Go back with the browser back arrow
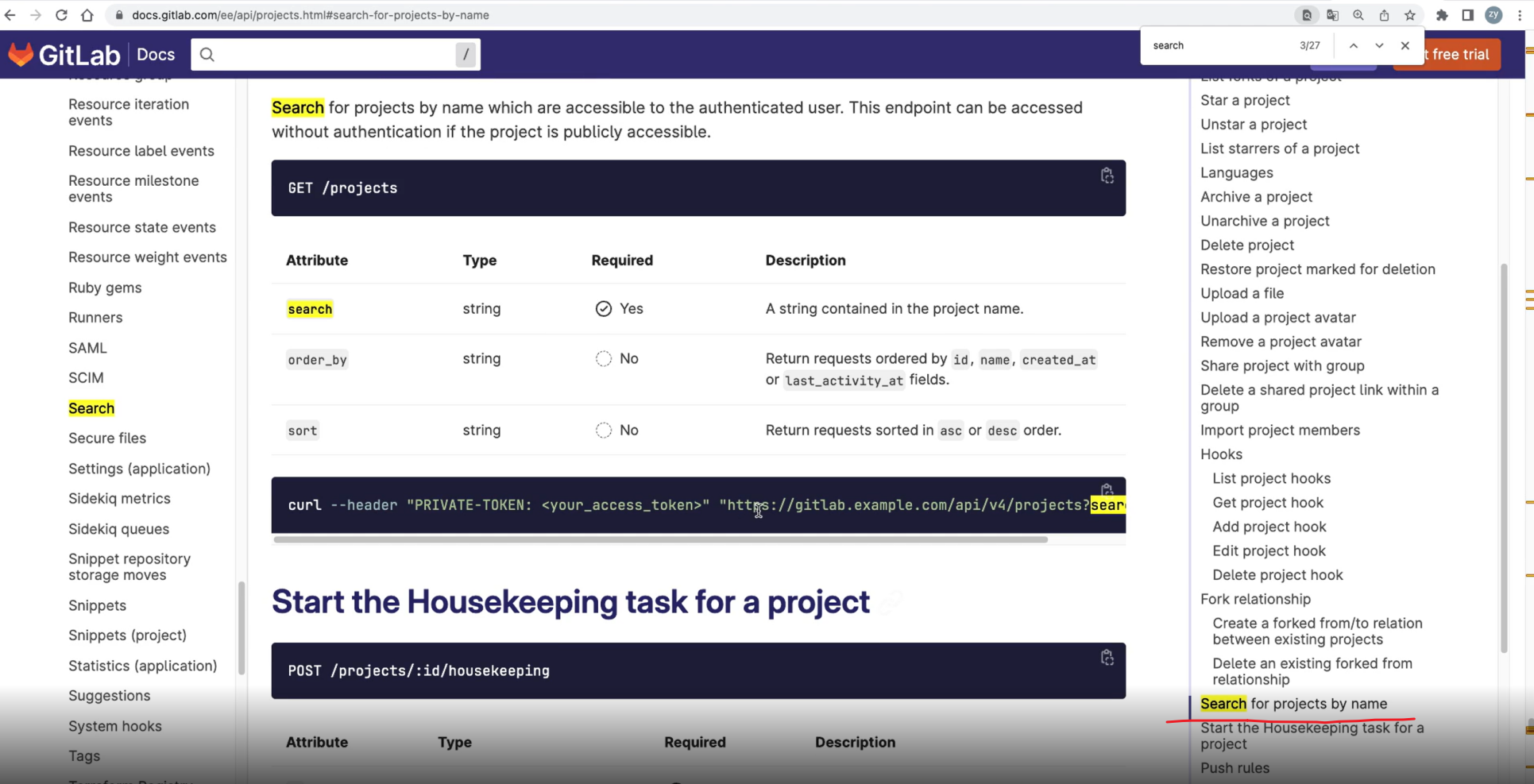This screenshot has width=1534, height=784. click(x=10, y=15)
